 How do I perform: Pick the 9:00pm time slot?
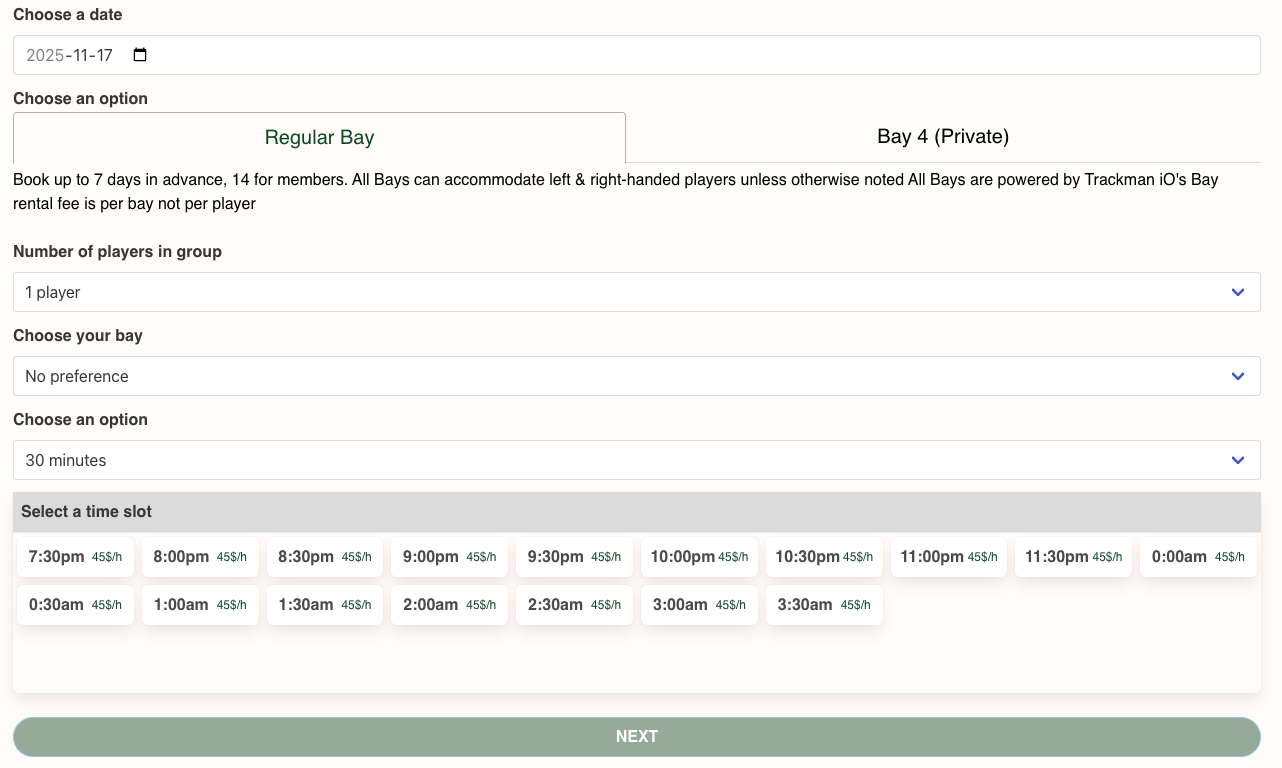click(449, 556)
